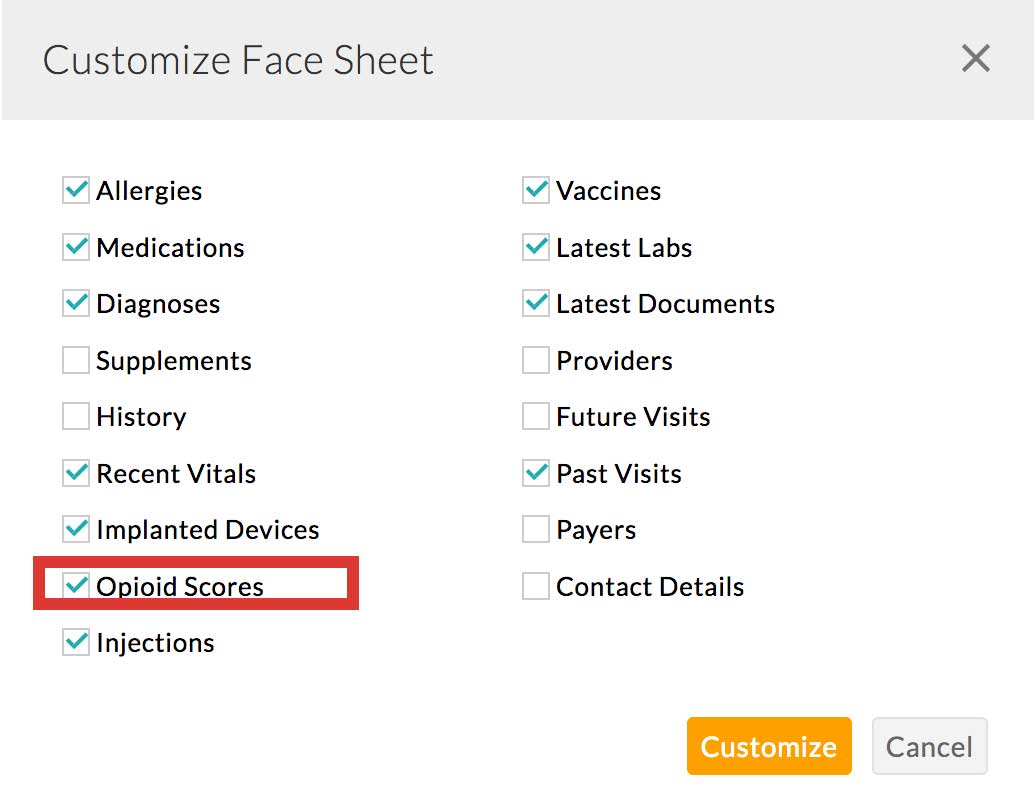Uncheck Latest Labs

(x=536, y=247)
